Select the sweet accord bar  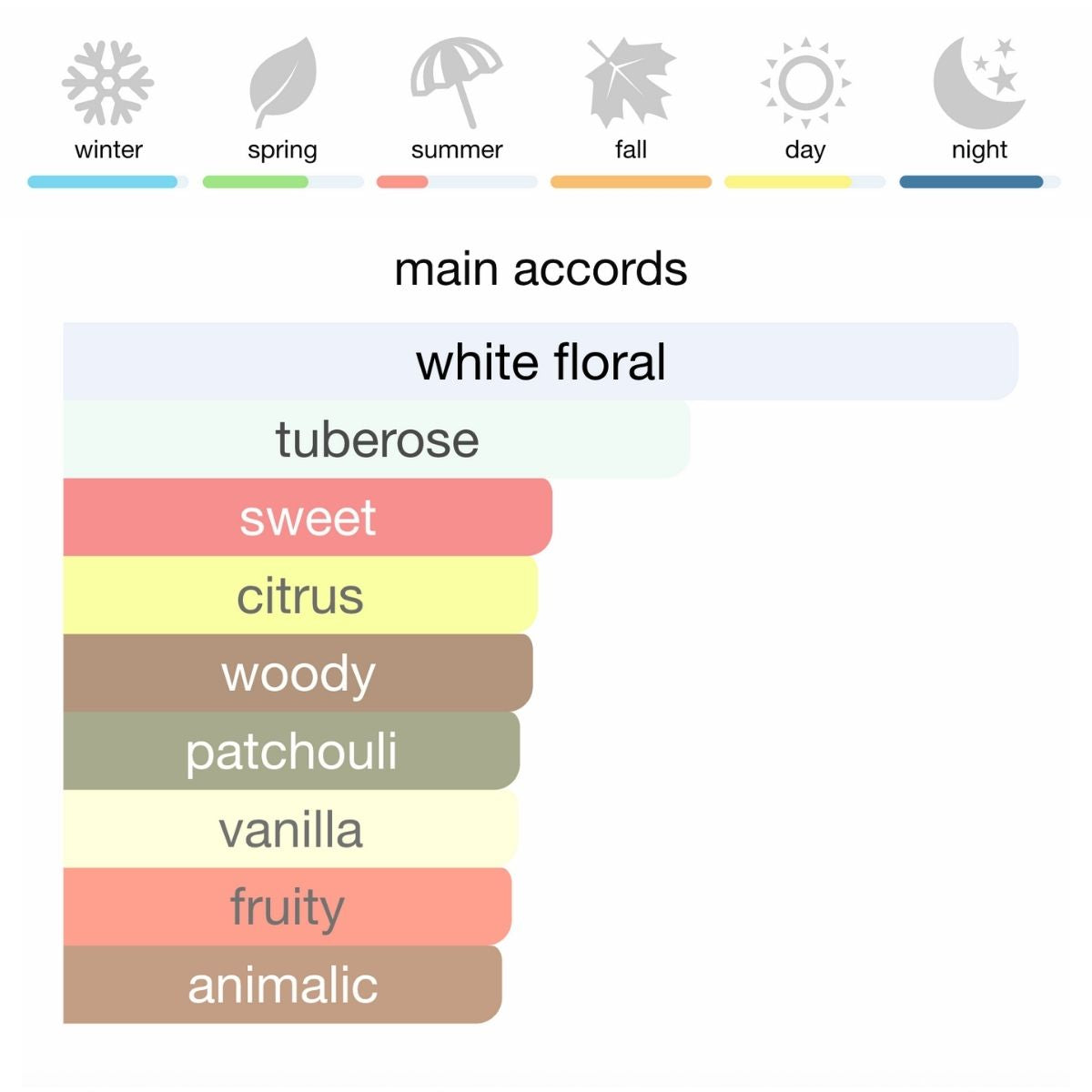click(308, 517)
